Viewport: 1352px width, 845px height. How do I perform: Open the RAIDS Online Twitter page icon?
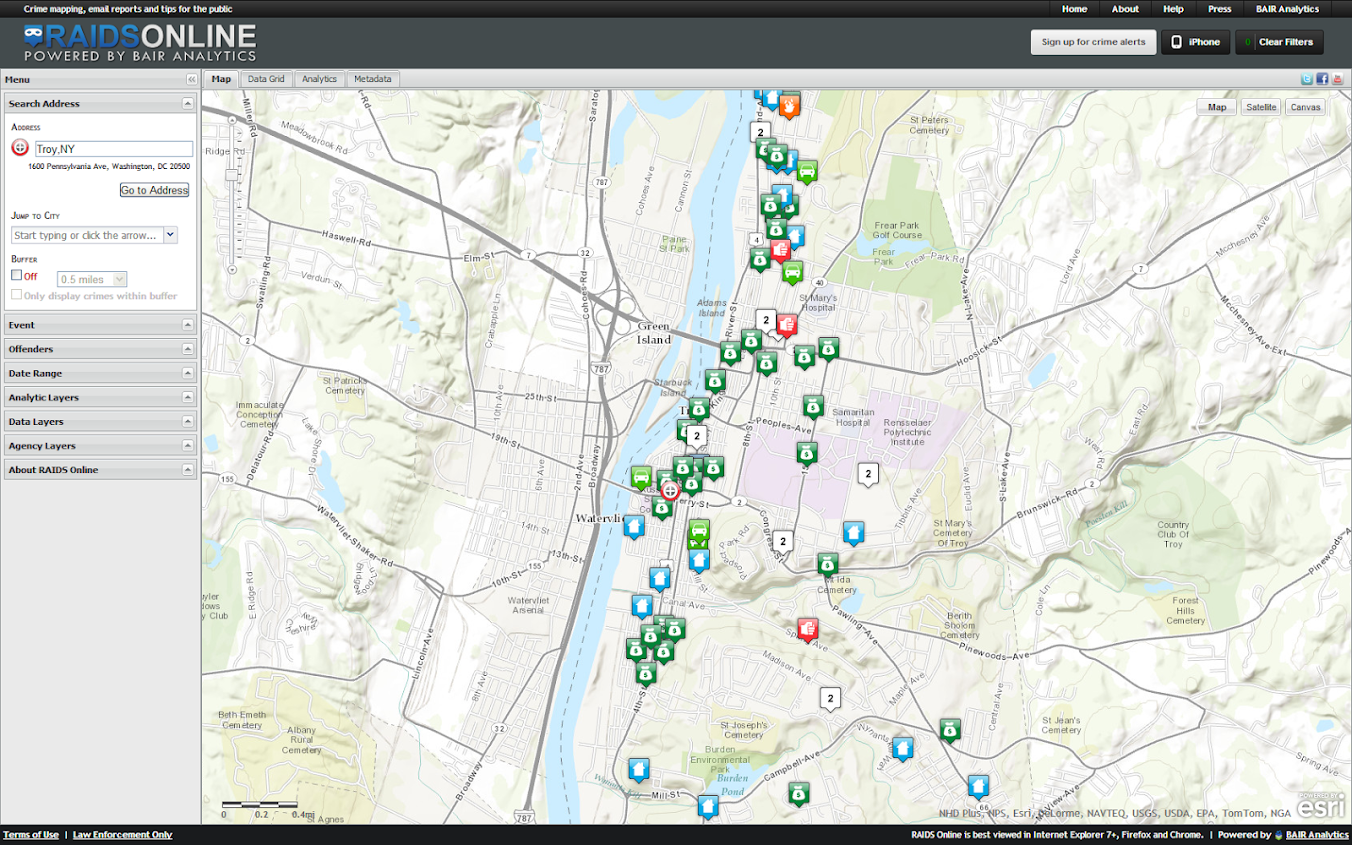click(1306, 79)
